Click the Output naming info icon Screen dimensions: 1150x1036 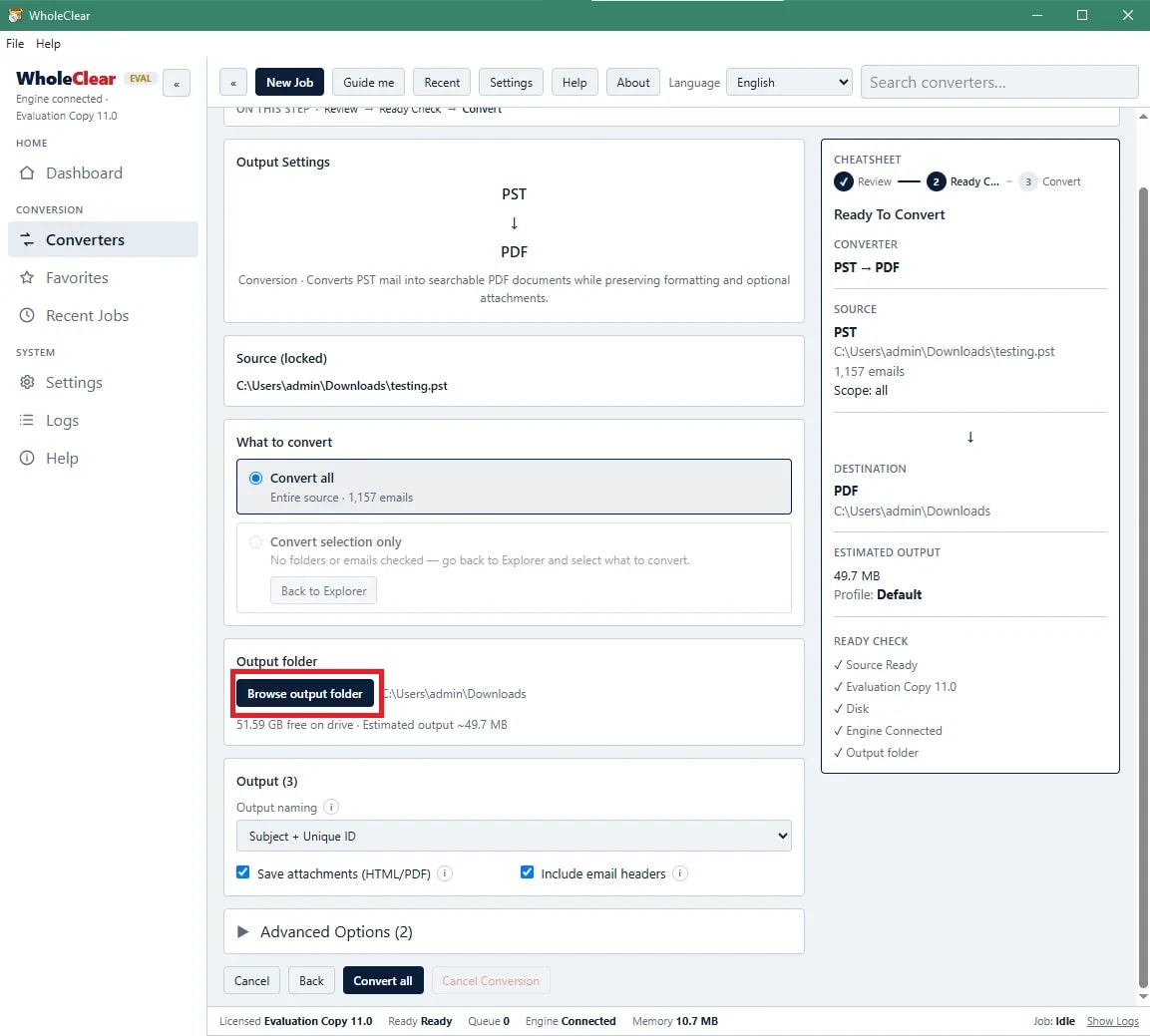(331, 808)
